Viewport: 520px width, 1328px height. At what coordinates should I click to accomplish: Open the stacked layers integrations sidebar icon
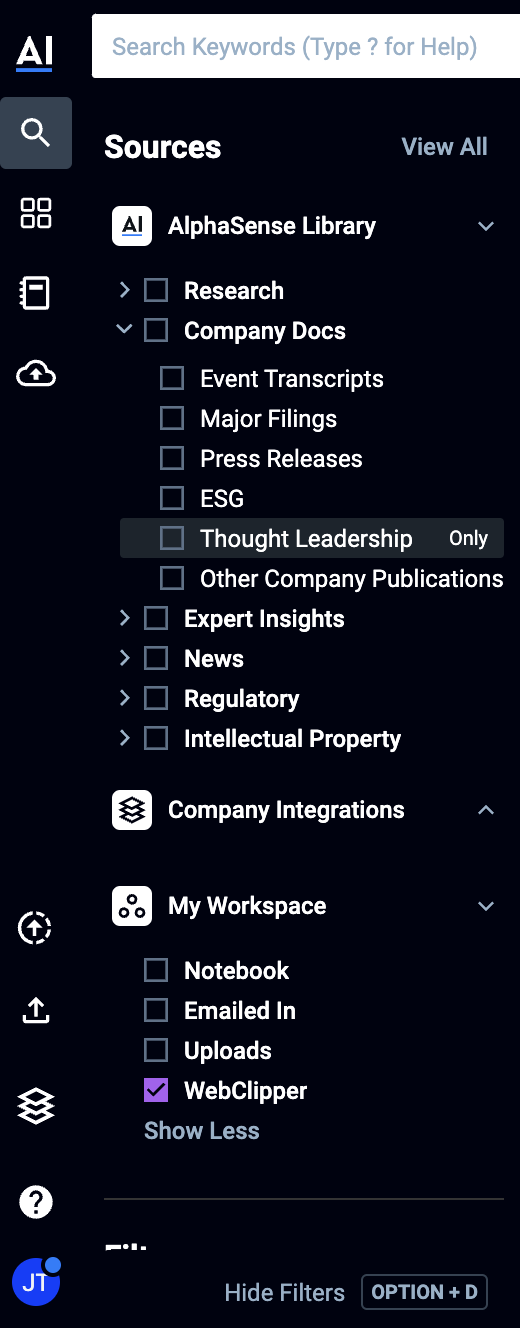36,1106
